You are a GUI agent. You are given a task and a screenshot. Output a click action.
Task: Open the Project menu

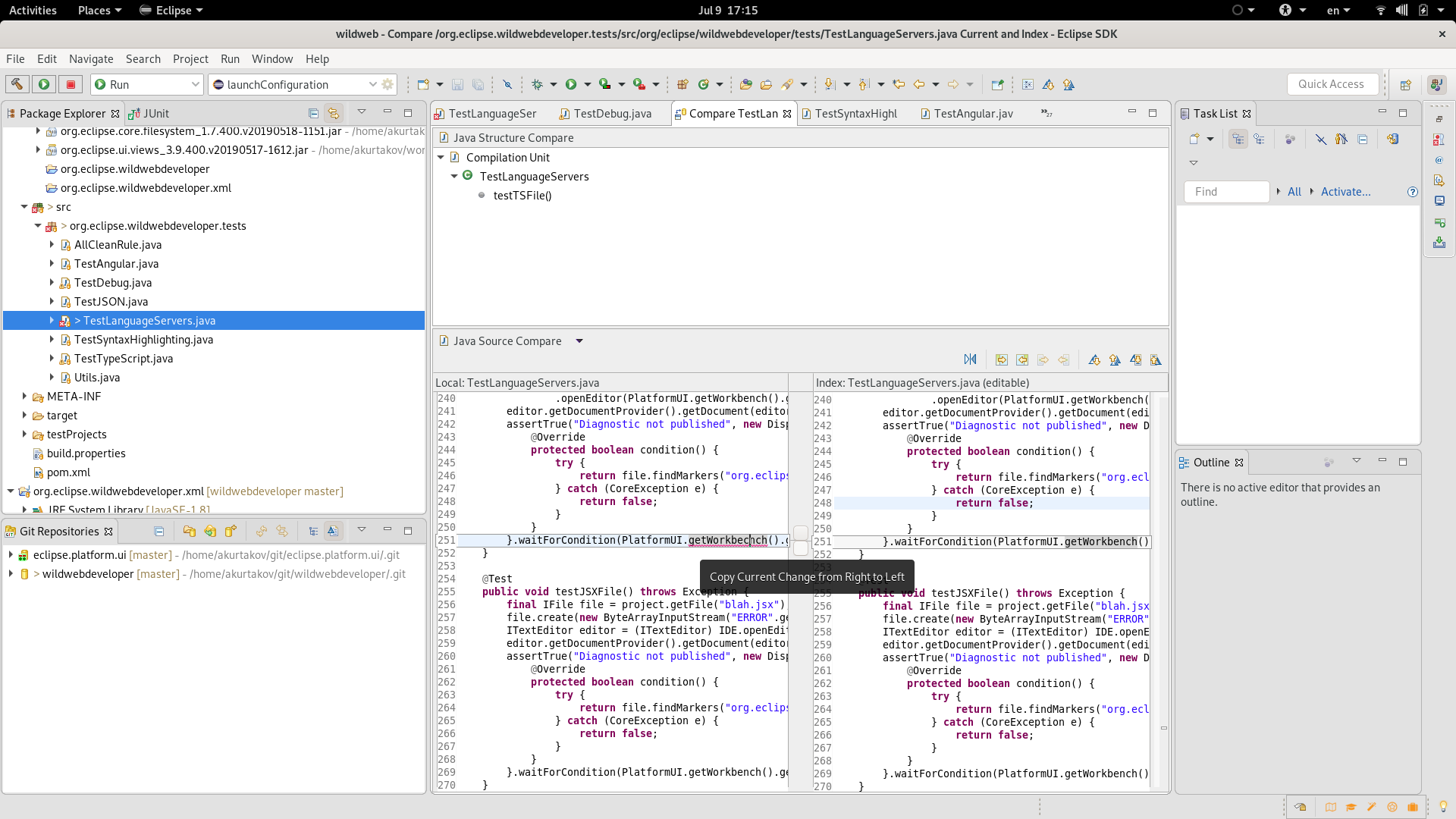190,58
